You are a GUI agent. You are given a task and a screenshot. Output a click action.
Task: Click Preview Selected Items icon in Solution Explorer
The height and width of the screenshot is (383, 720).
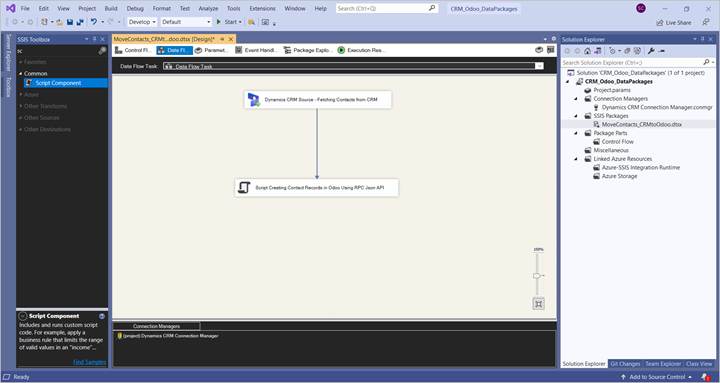point(662,51)
